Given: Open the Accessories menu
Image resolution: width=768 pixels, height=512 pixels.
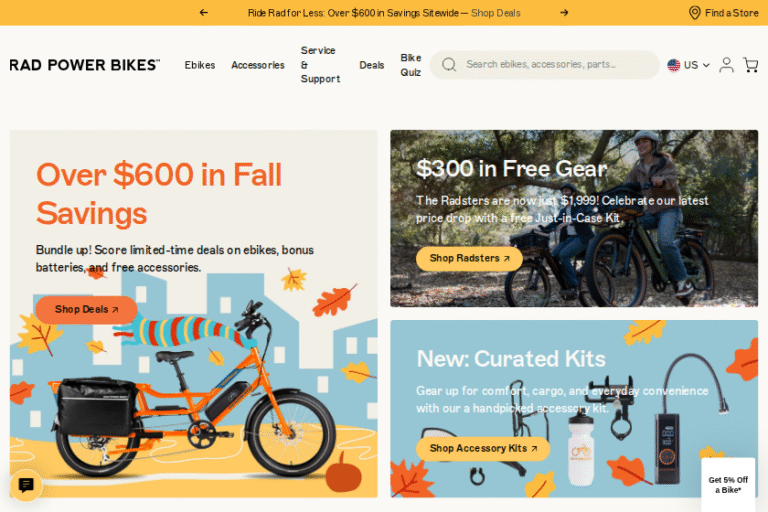Looking at the screenshot, I should pos(258,65).
